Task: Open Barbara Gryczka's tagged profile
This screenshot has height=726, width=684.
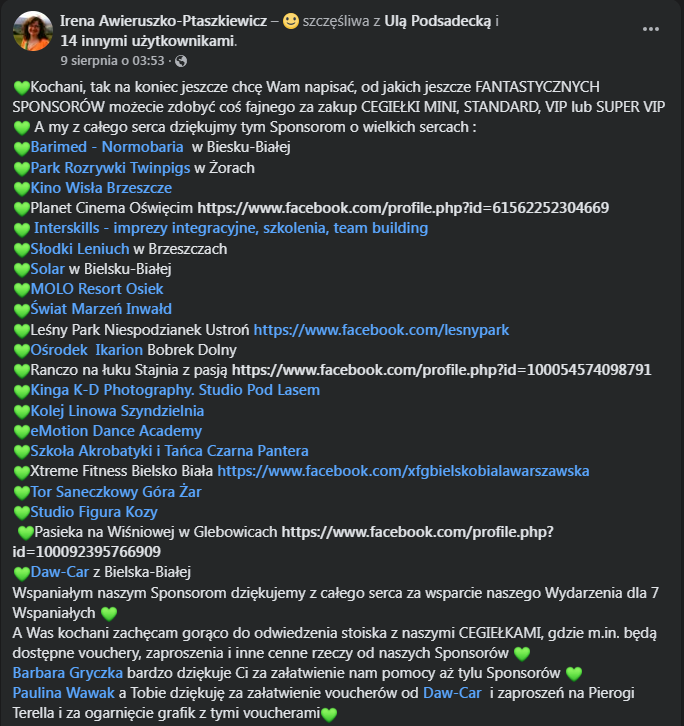Action: (x=68, y=673)
